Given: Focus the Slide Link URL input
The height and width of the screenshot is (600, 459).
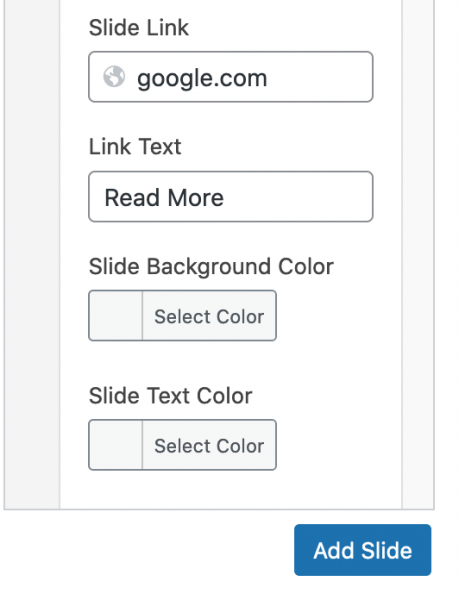Looking at the screenshot, I should 231,77.
